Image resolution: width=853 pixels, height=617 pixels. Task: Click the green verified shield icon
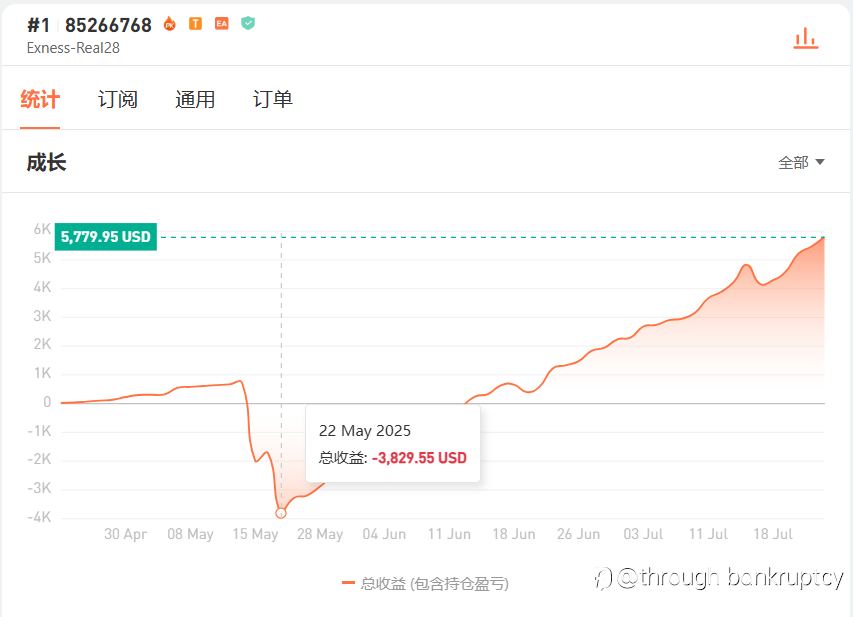tap(248, 23)
